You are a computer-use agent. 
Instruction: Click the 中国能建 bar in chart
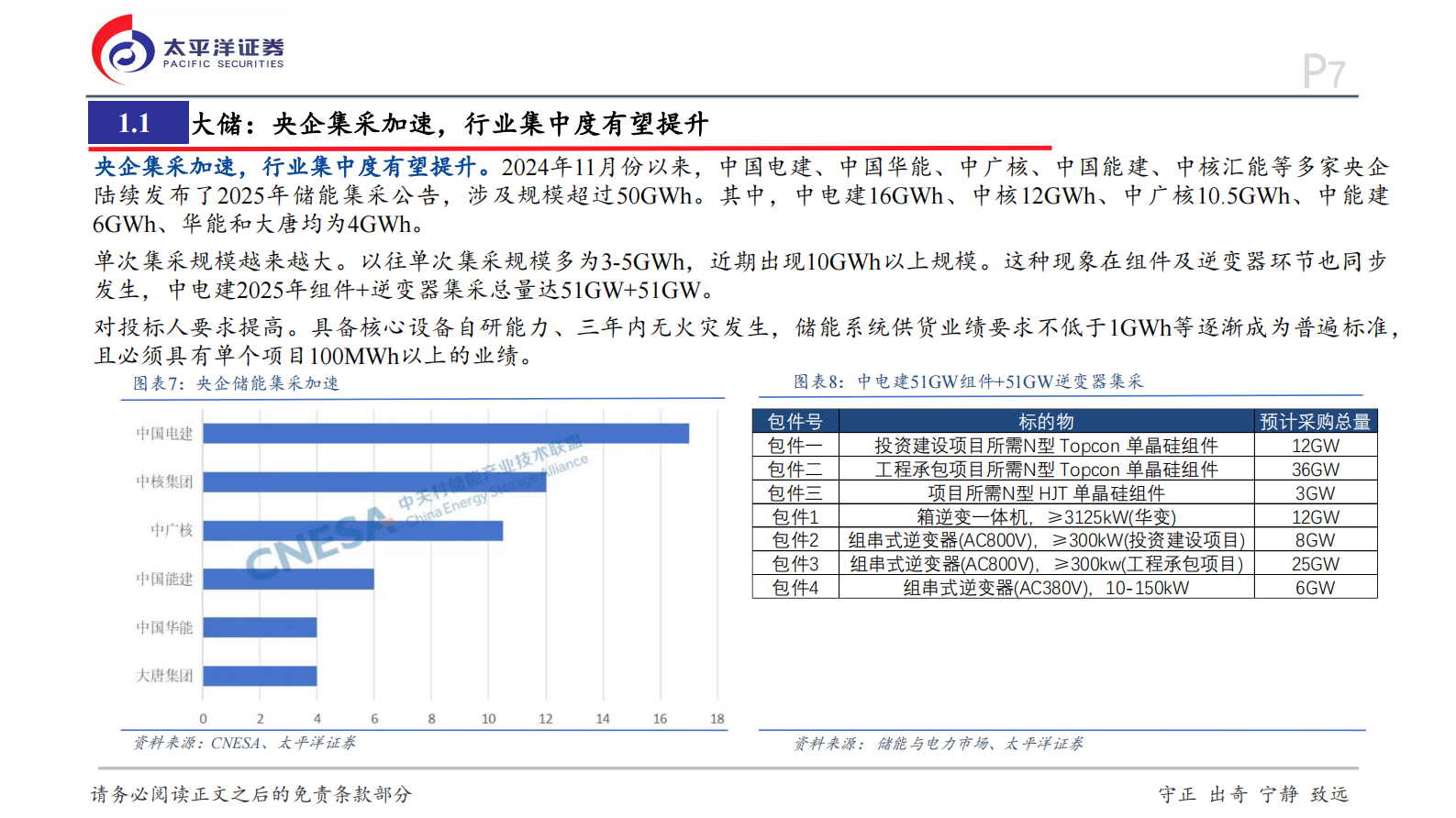click(x=288, y=579)
